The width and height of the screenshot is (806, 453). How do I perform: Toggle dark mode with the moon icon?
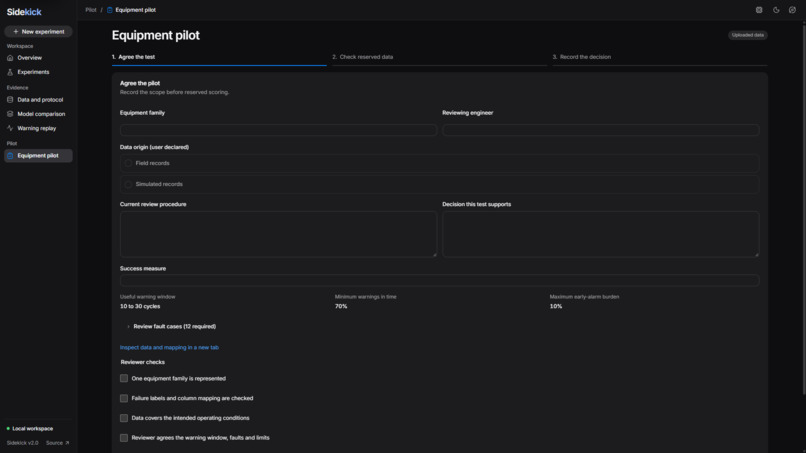pyautogui.click(x=776, y=10)
